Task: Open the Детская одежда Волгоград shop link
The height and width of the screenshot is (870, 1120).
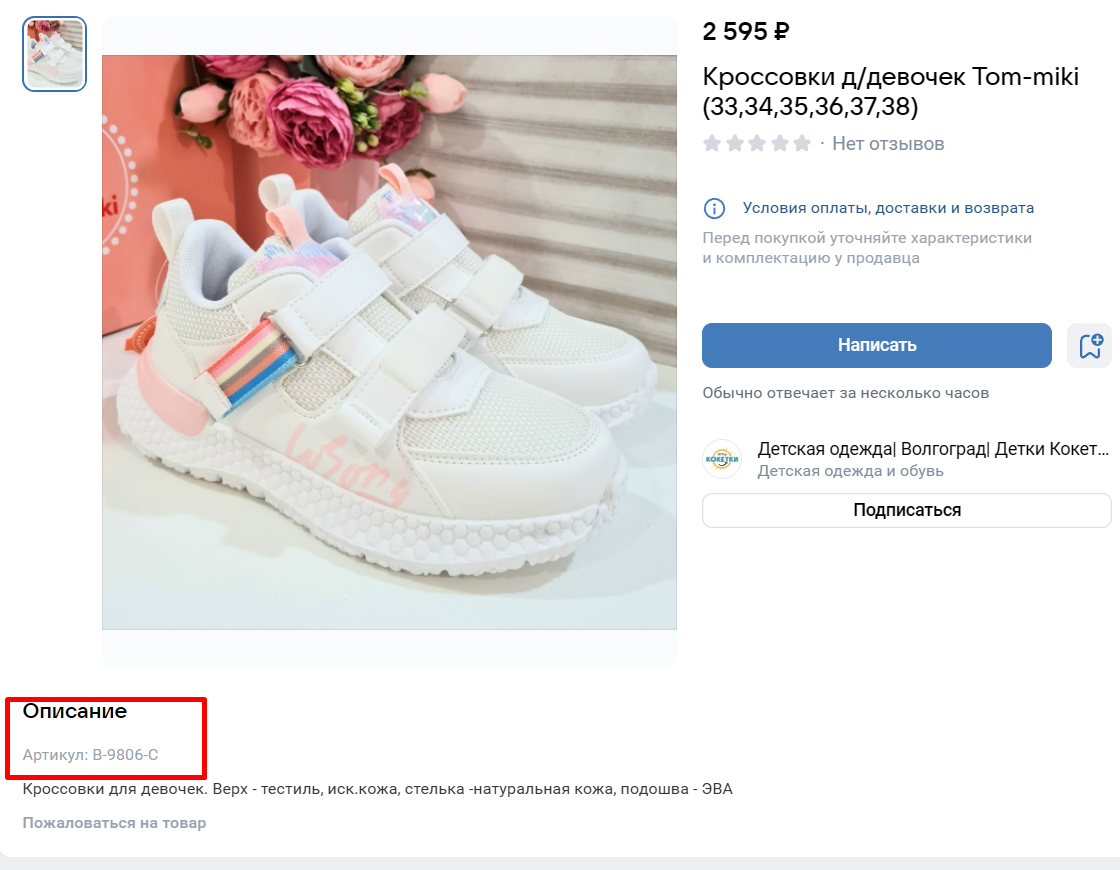Action: 933,449
